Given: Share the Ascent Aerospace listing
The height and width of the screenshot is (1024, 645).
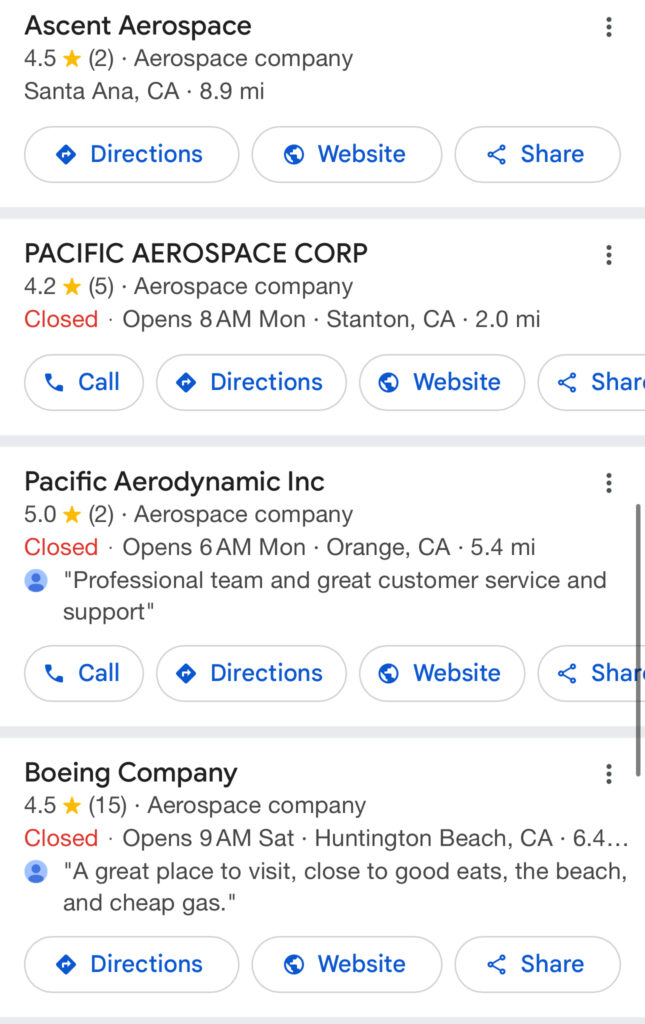Looking at the screenshot, I should 537,154.
